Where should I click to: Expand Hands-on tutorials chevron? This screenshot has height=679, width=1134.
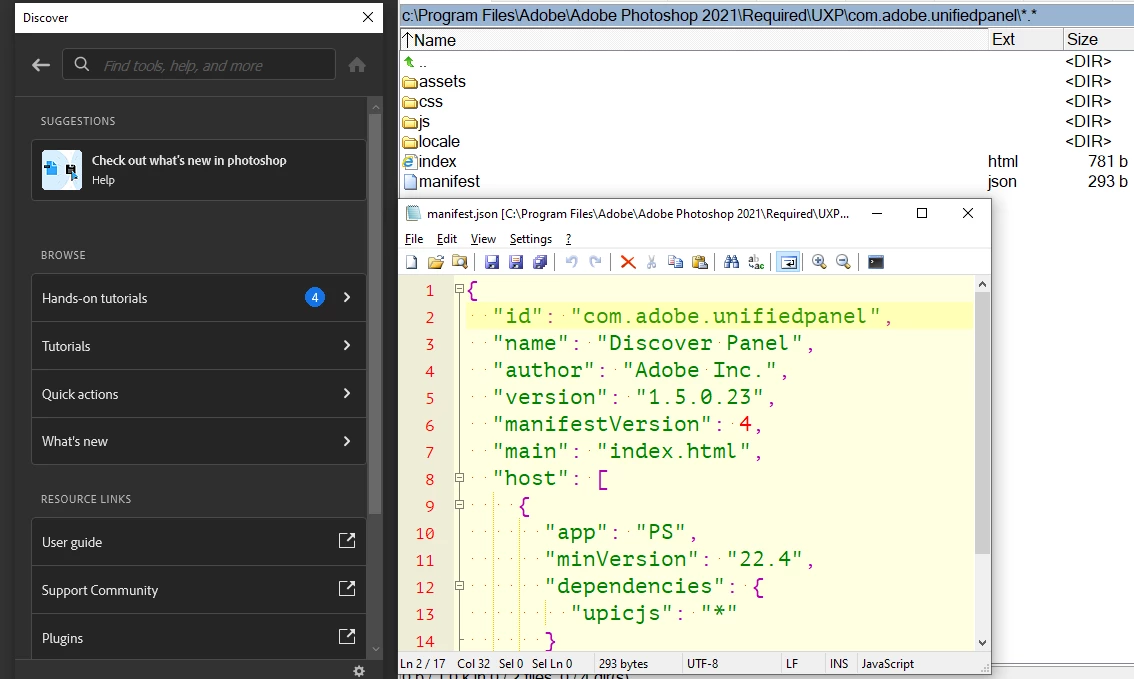click(347, 297)
